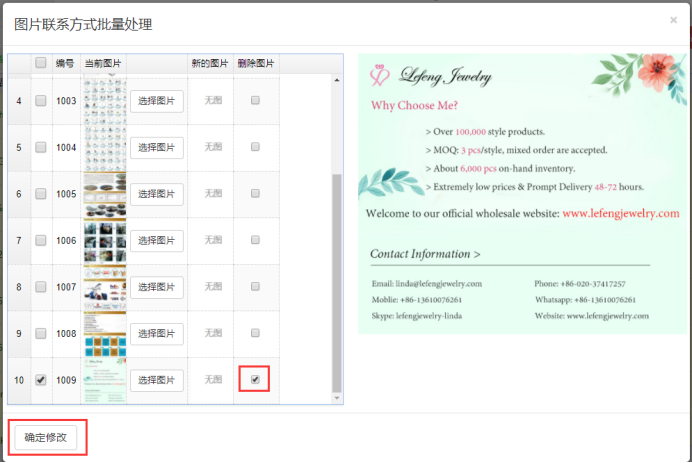692x463 pixels.
Task: Tick the delete-image checkbox for 1004
Action: point(255,147)
